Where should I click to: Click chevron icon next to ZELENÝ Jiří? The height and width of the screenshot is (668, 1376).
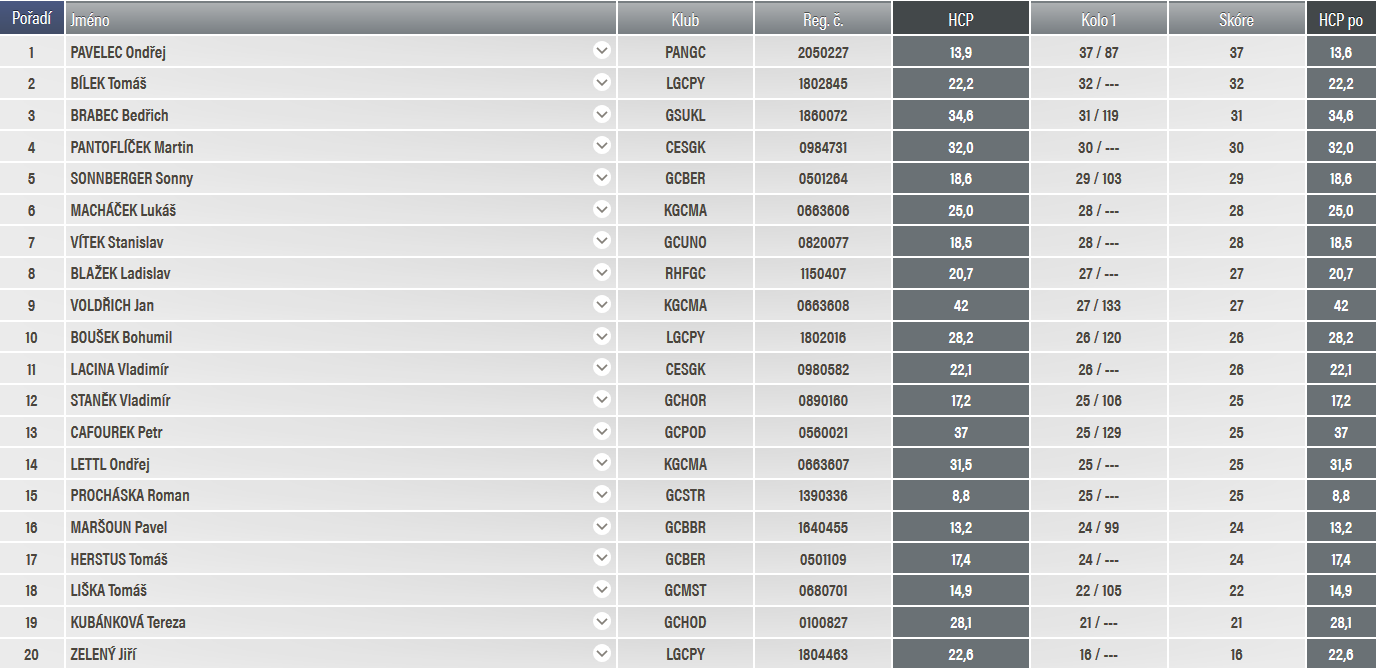click(x=601, y=653)
